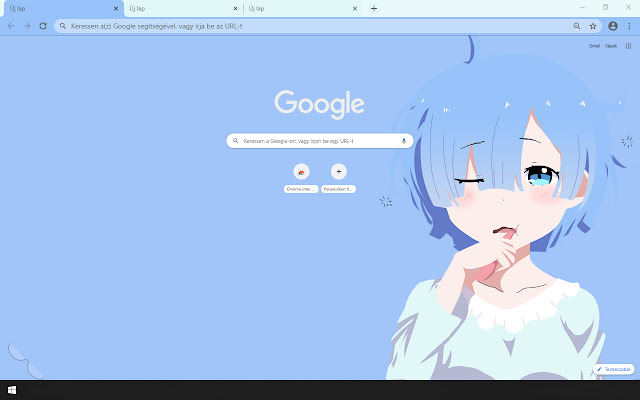Open the Képek images link

click(611, 46)
